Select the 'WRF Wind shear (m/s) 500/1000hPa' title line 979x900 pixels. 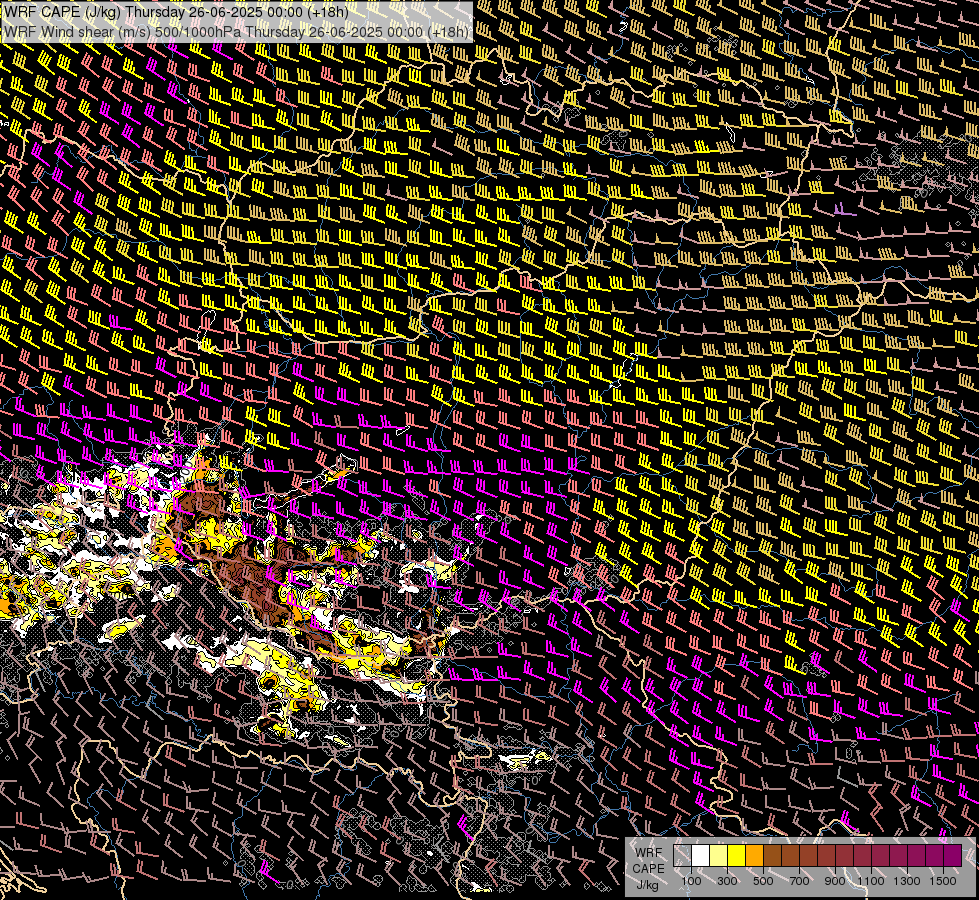(236, 32)
